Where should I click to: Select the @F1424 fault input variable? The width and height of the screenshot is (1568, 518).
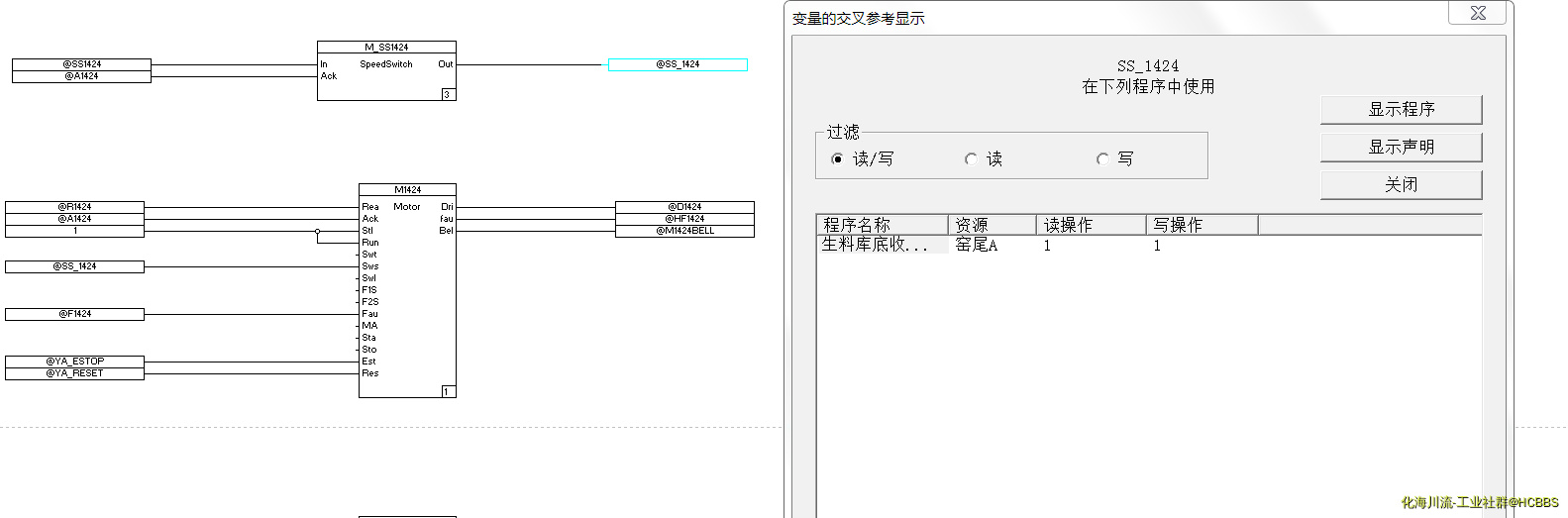pos(74,314)
